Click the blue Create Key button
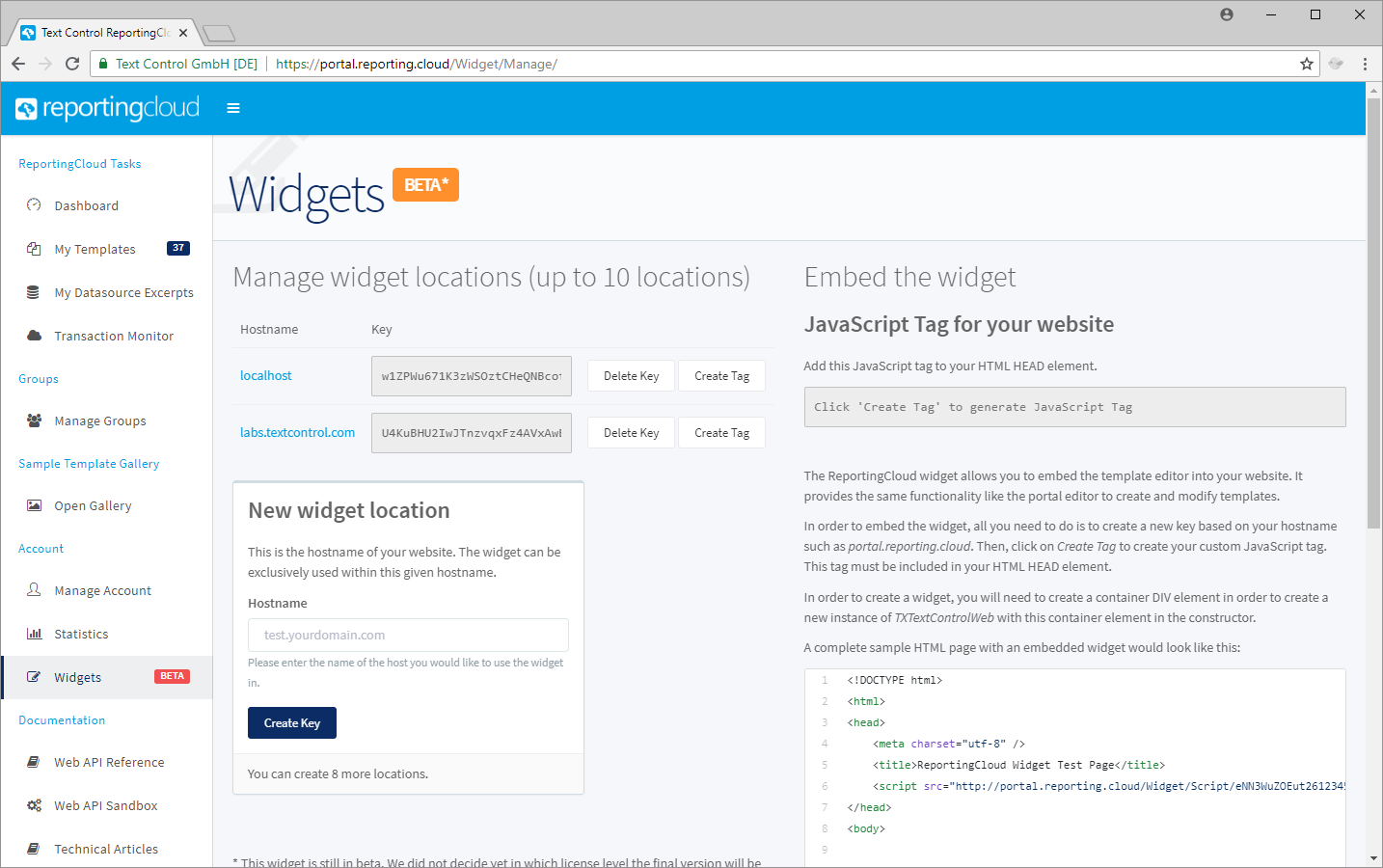Viewport: 1383px width, 868px height. 292,722
